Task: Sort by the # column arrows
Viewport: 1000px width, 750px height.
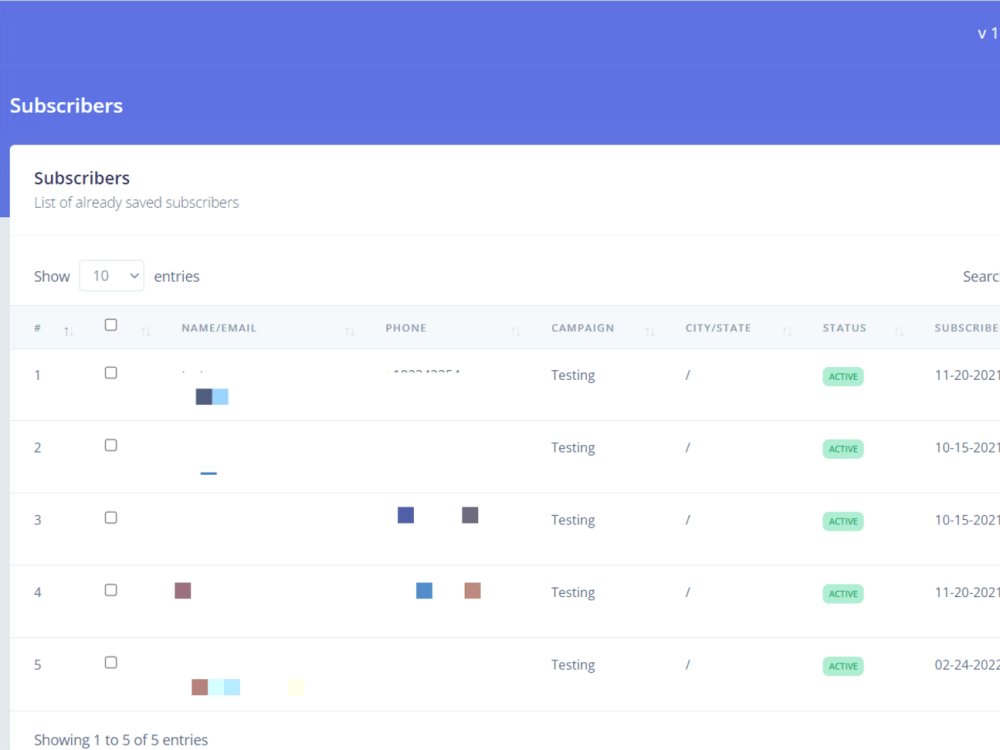Action: tap(69, 331)
